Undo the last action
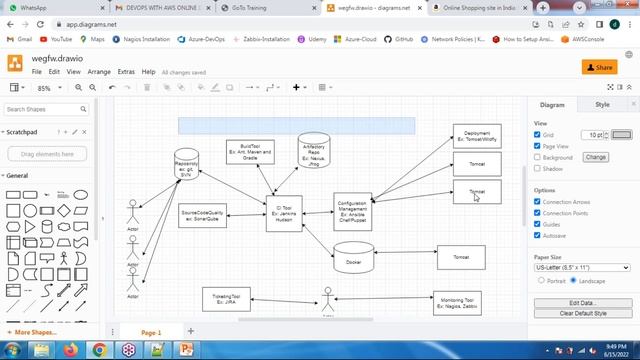This screenshot has height=360, width=640. (x=112, y=87)
